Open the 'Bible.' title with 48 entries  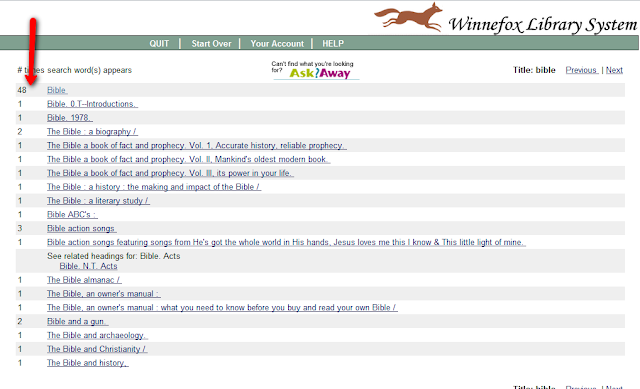pos(57,90)
